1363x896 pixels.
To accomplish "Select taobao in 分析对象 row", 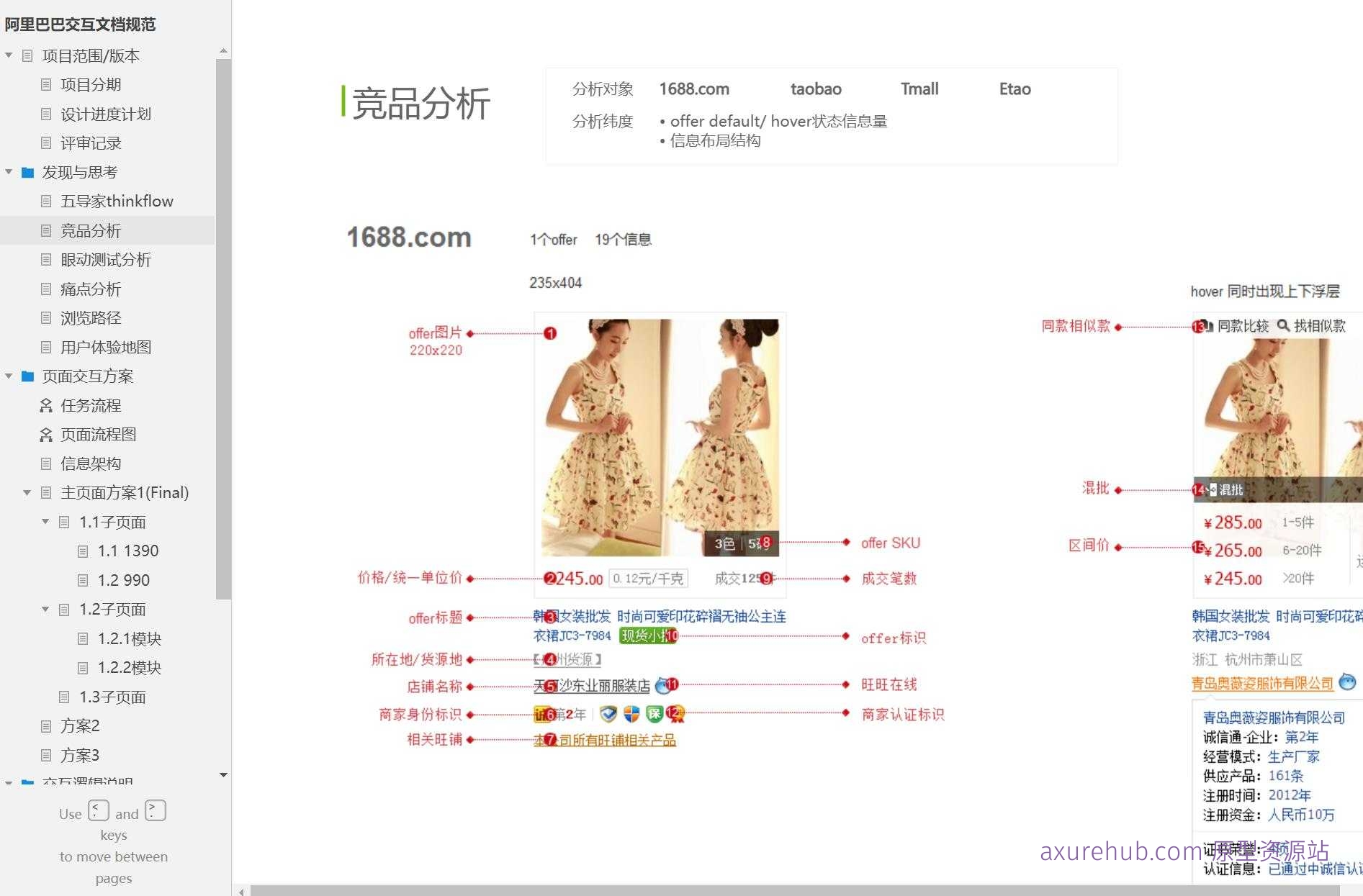I will pyautogui.click(x=816, y=89).
